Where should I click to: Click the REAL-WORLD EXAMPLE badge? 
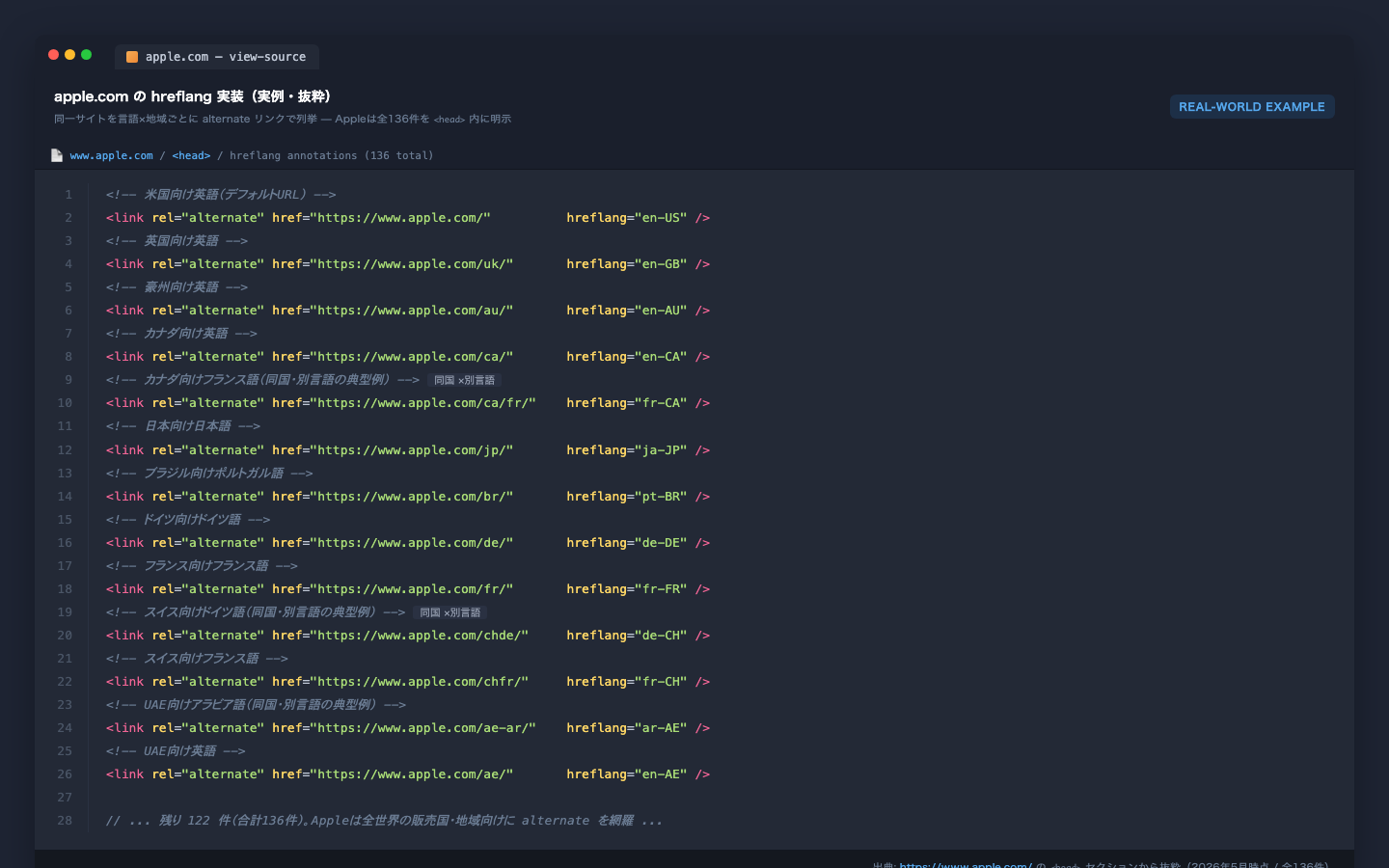tap(1252, 107)
